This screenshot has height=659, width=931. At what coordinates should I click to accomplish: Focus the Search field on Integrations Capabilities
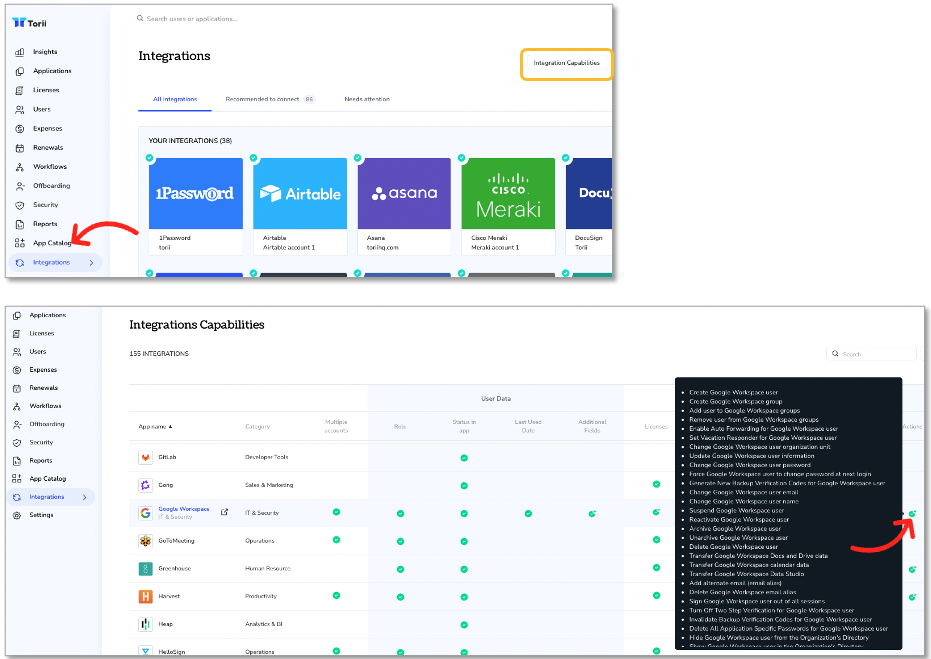[870, 354]
